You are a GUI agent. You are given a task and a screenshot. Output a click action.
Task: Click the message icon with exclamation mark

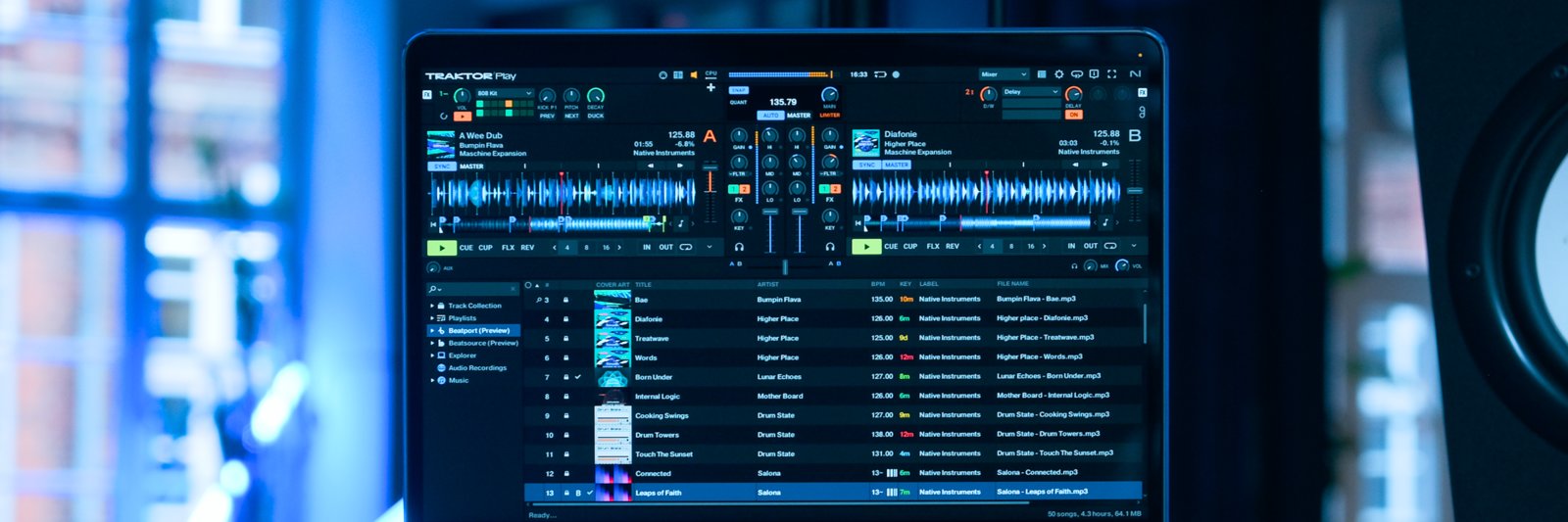[x=1094, y=74]
